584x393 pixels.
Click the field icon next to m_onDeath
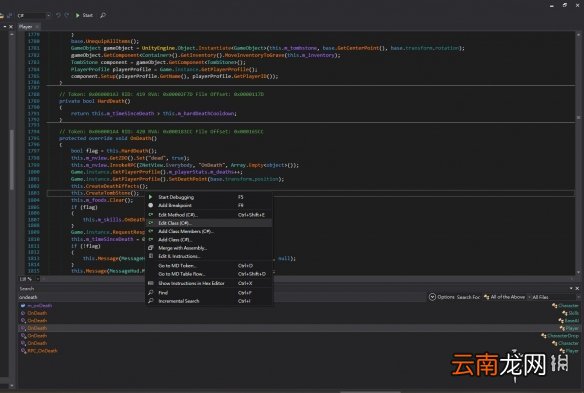23,305
